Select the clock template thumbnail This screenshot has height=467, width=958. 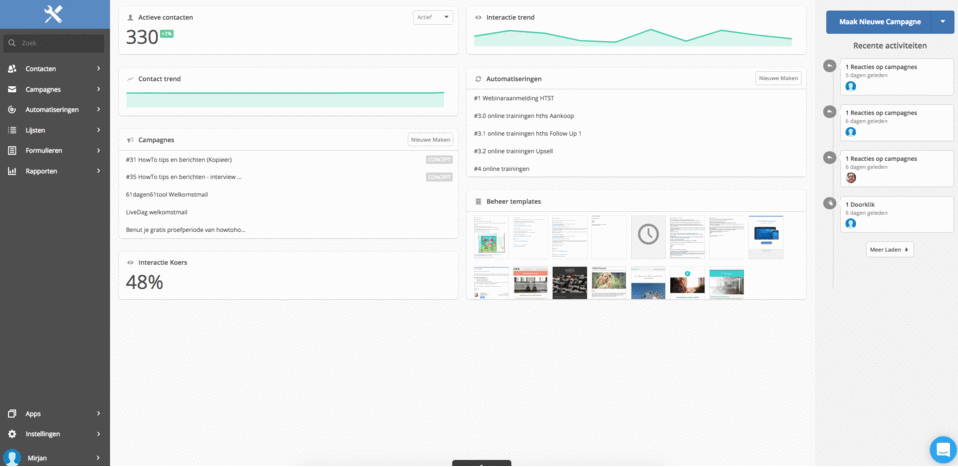click(x=648, y=234)
